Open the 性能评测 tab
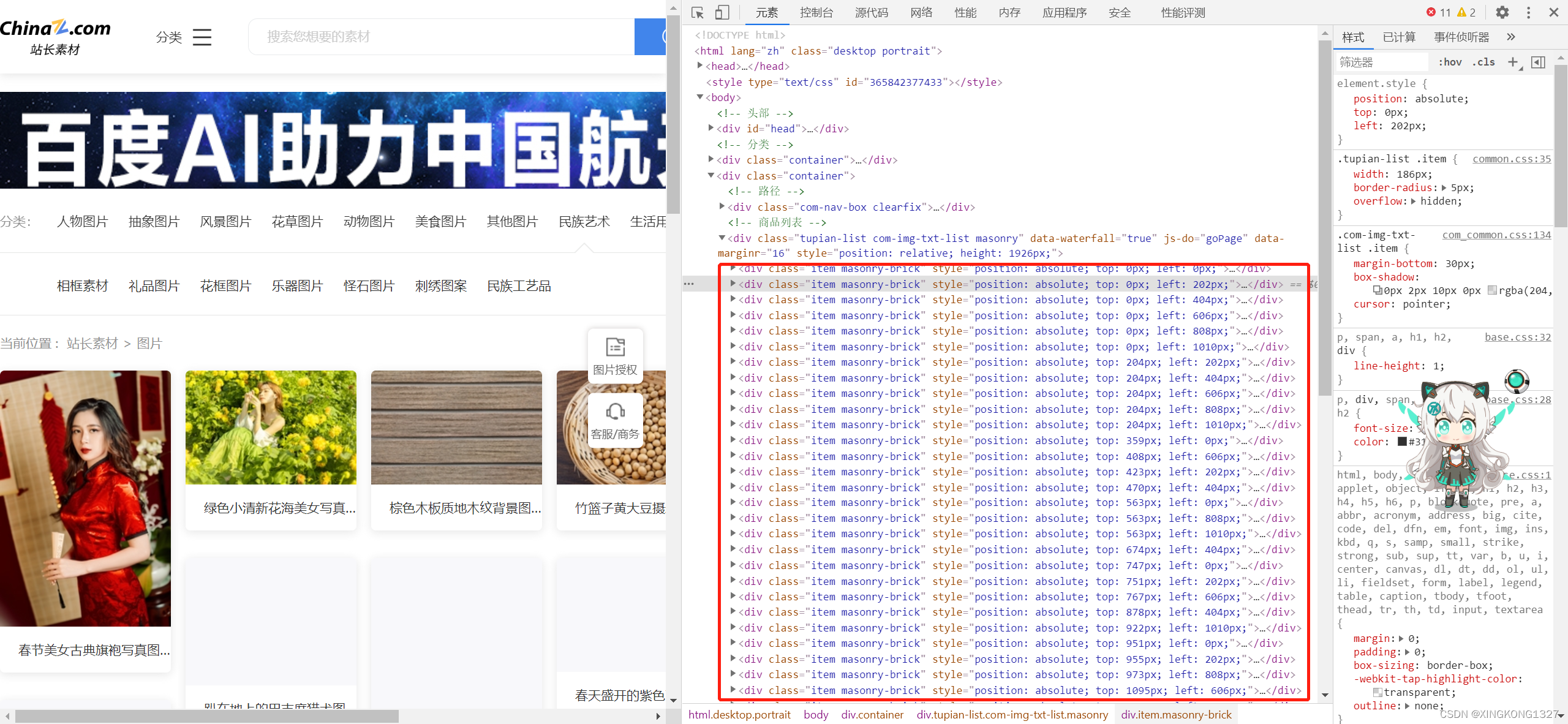This screenshot has height=724, width=1568. pos(1183,12)
